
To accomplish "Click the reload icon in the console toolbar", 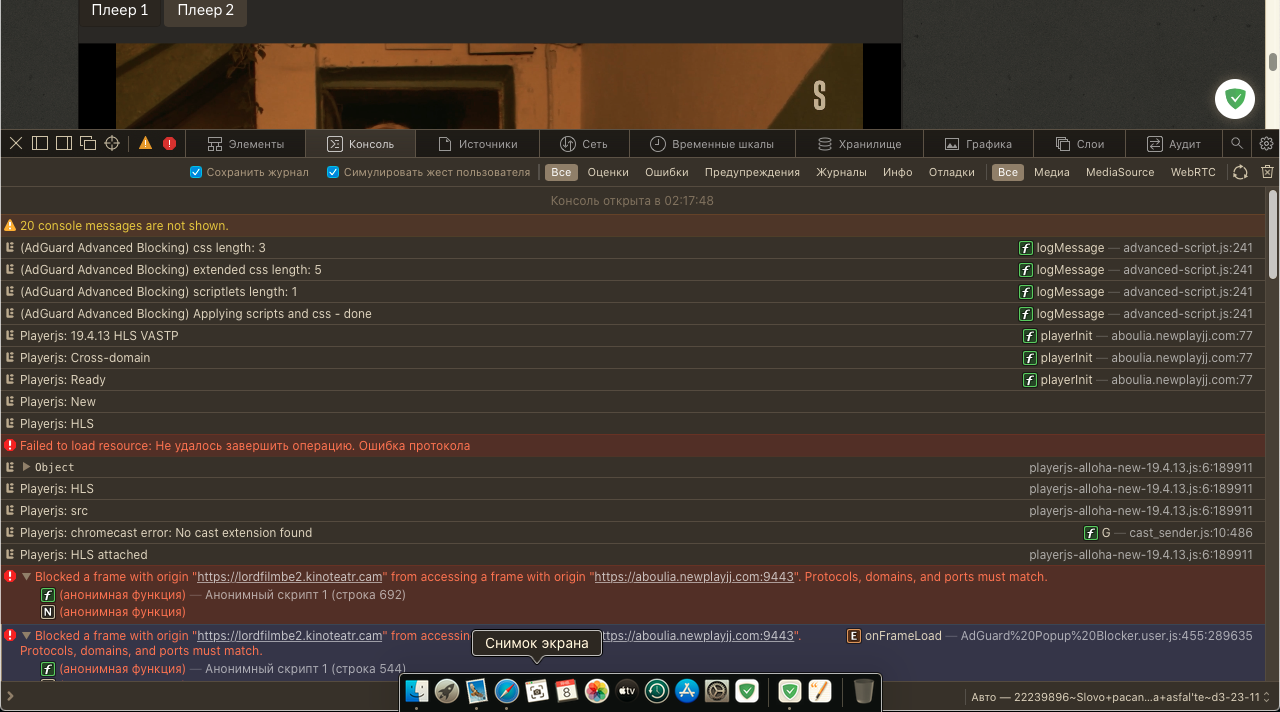I will click(x=1240, y=172).
